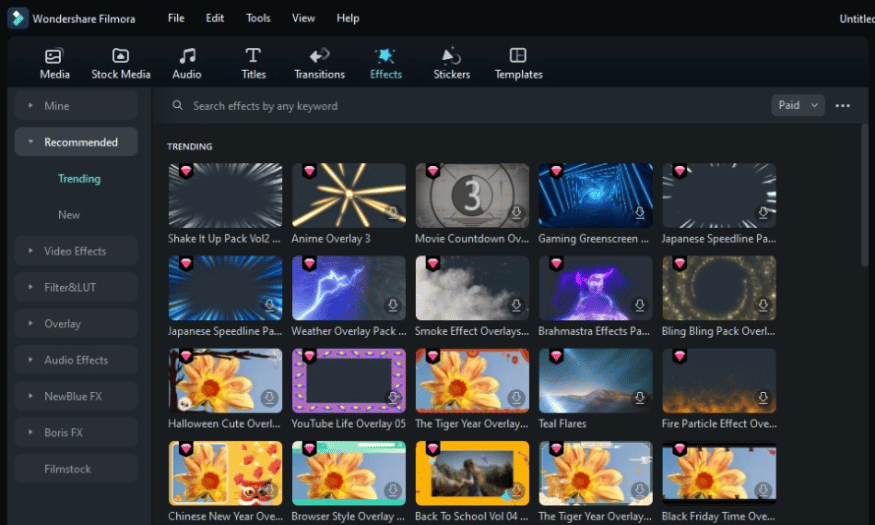Image resolution: width=875 pixels, height=525 pixels.
Task: Open the Filmstock section
Action: (76, 469)
